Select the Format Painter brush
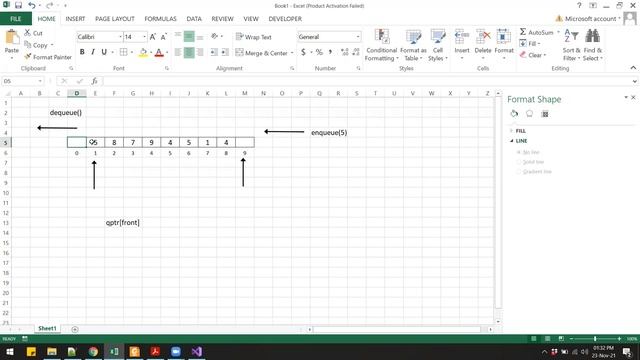Screen dimensions: 640x360 [28, 57]
